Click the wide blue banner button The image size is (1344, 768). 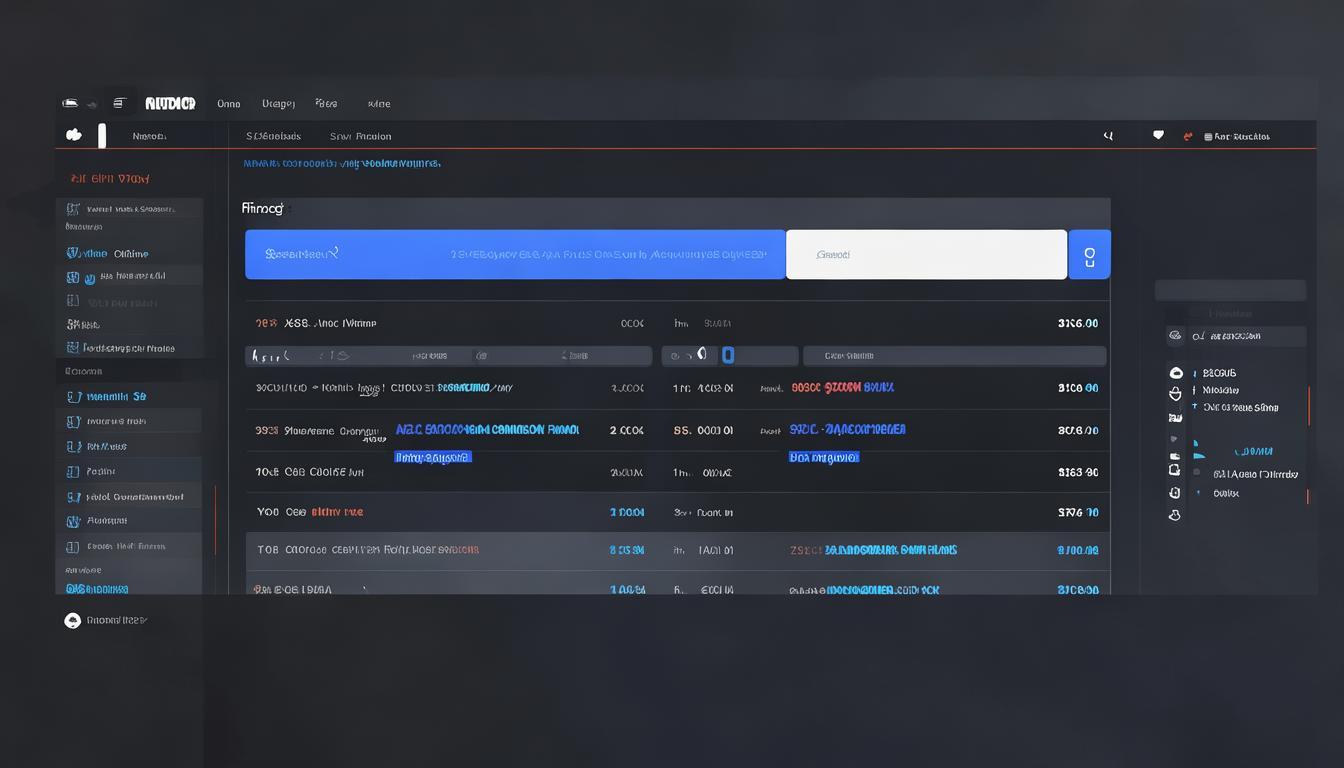515,255
